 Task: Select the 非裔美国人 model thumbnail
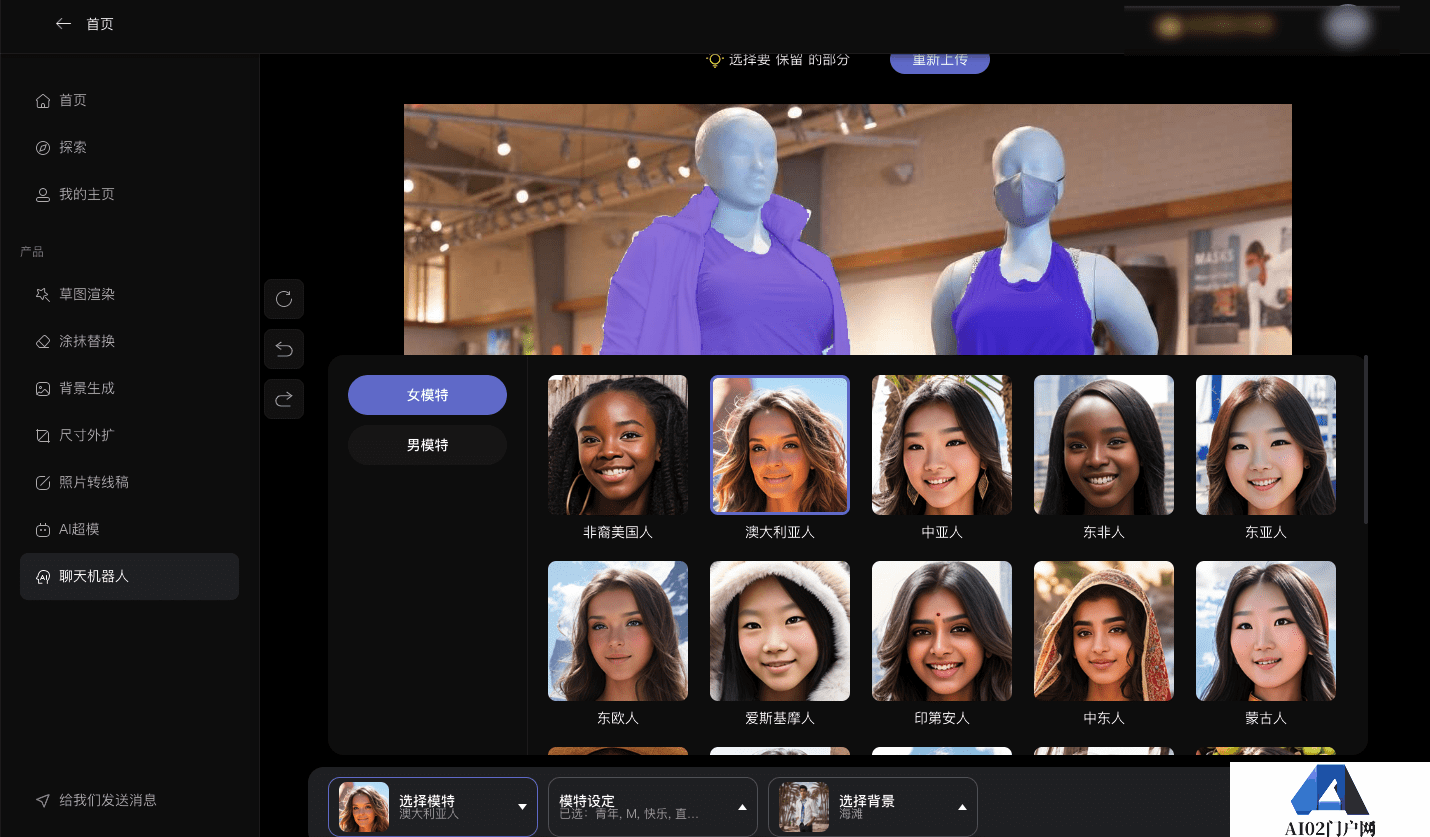618,445
